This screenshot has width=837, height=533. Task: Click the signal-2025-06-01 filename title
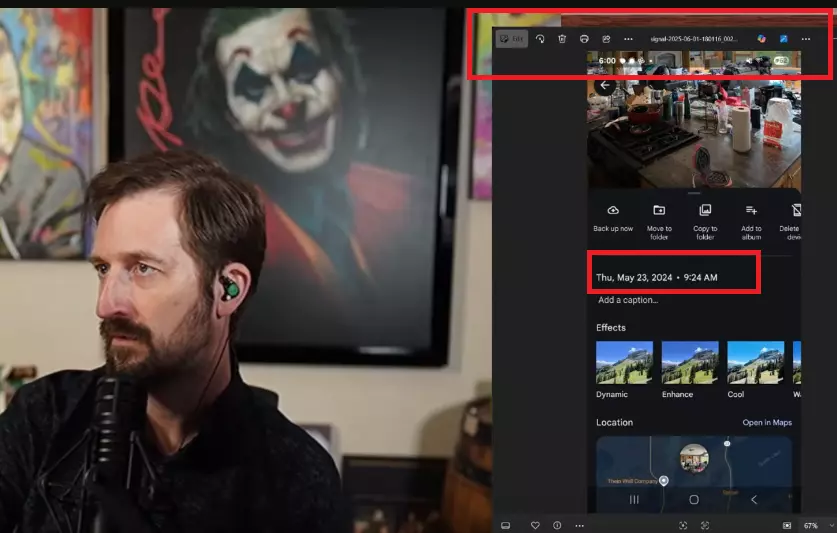coord(694,39)
